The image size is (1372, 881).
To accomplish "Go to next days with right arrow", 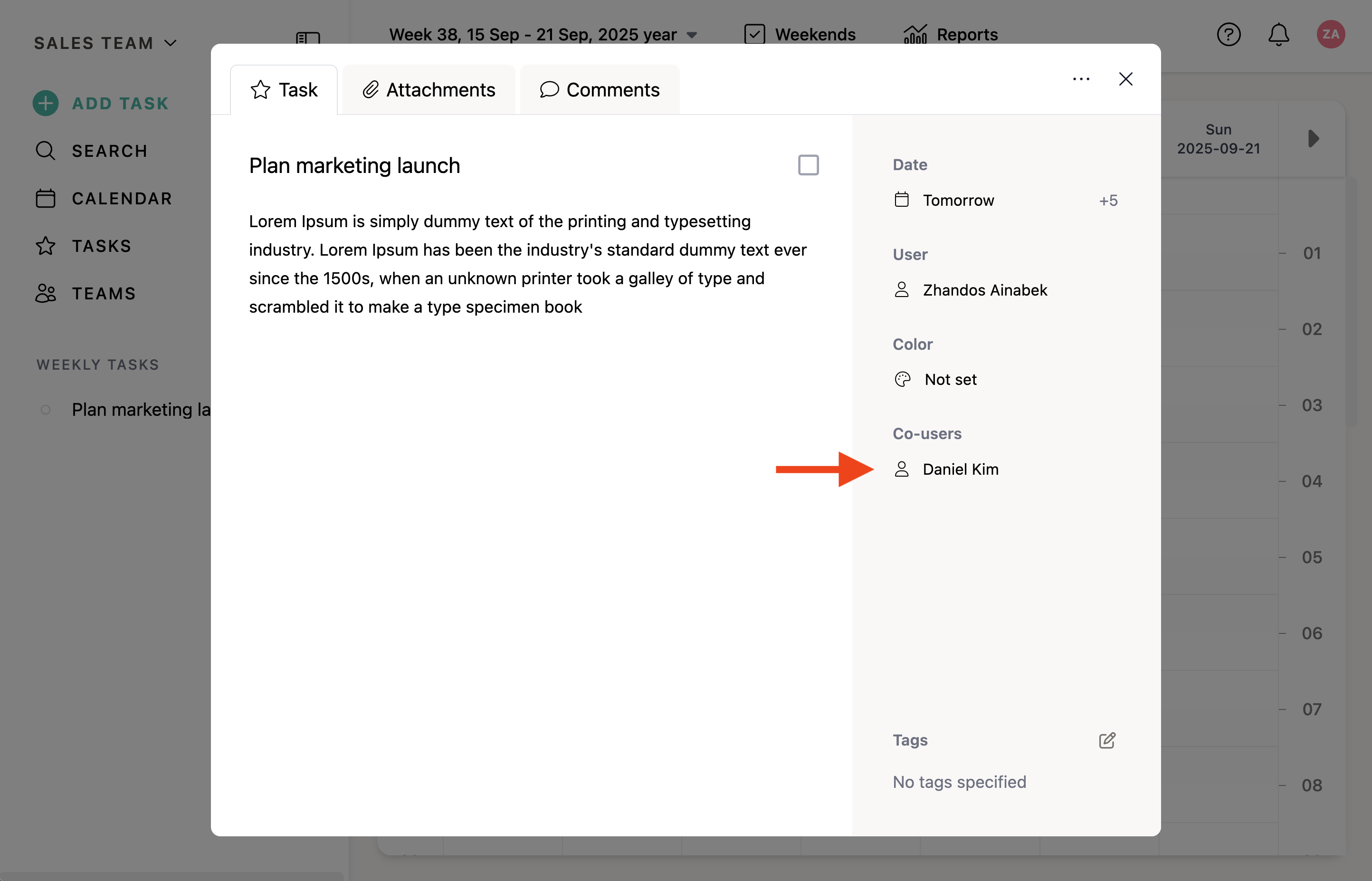I will coord(1313,138).
